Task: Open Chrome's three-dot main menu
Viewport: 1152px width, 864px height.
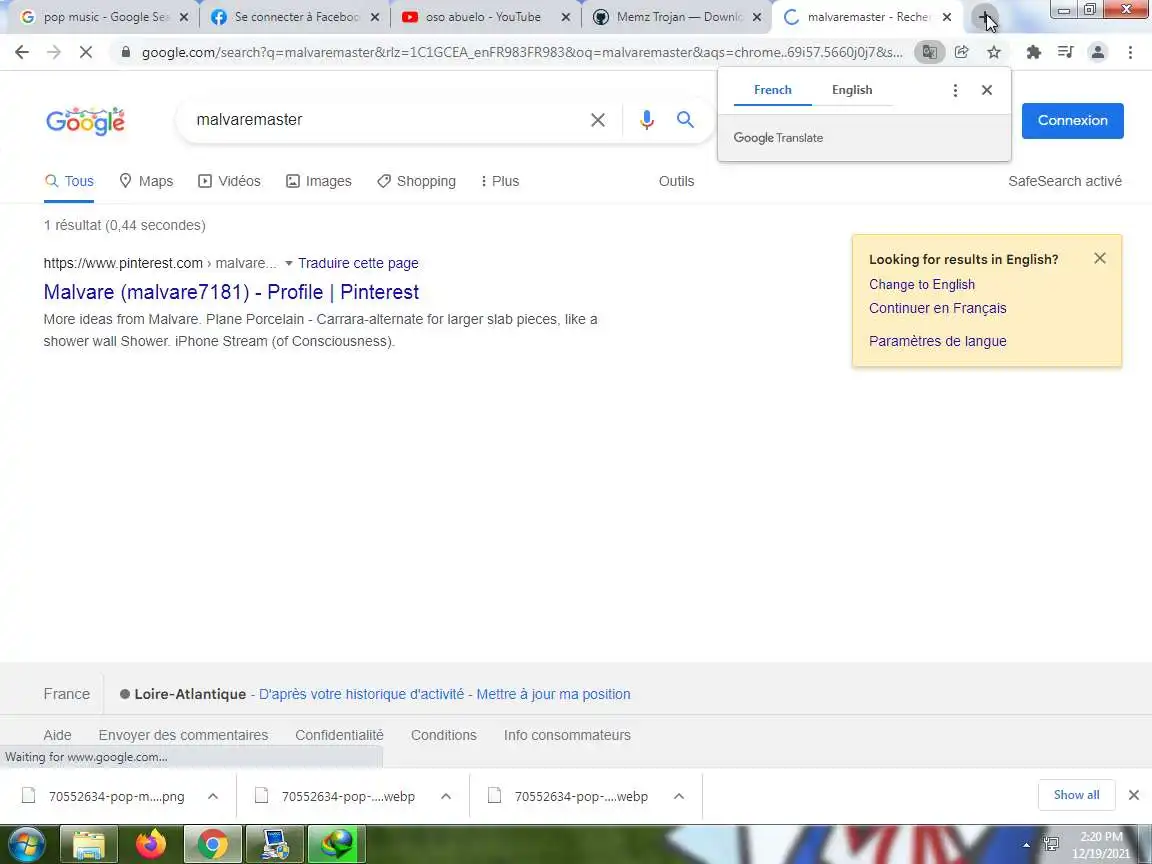Action: pos(1130,52)
